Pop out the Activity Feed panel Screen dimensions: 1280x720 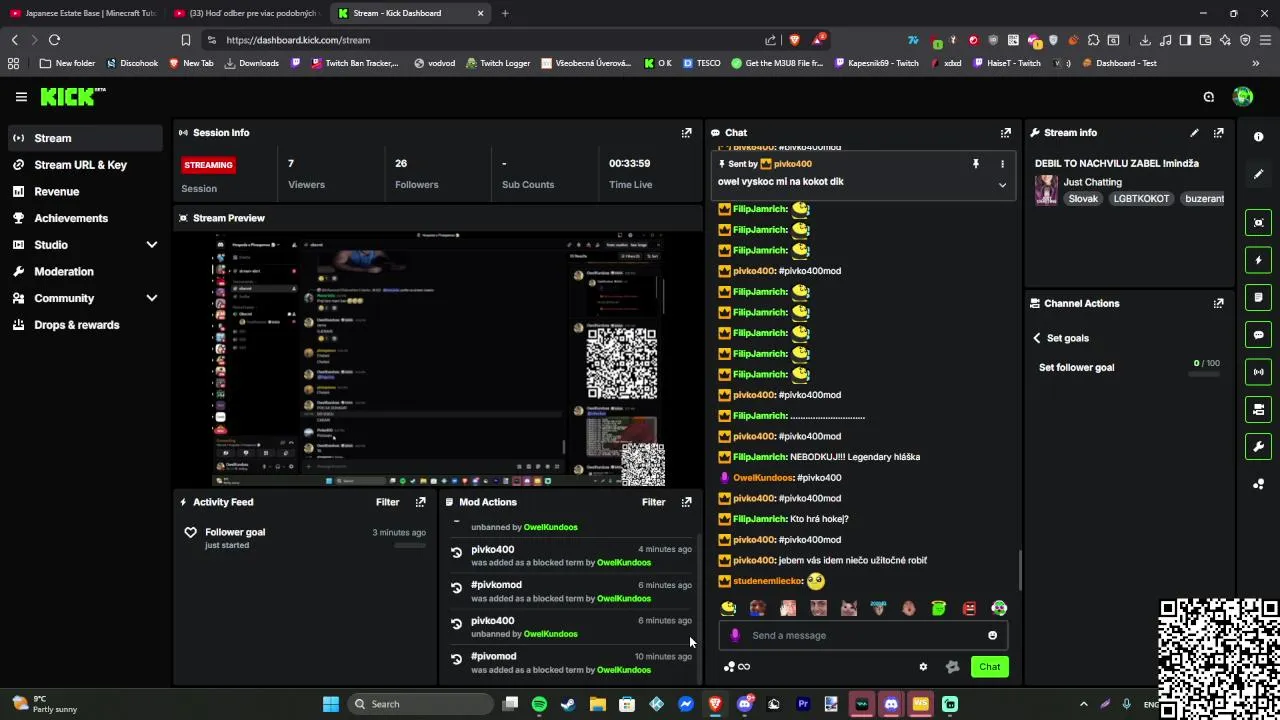(420, 502)
